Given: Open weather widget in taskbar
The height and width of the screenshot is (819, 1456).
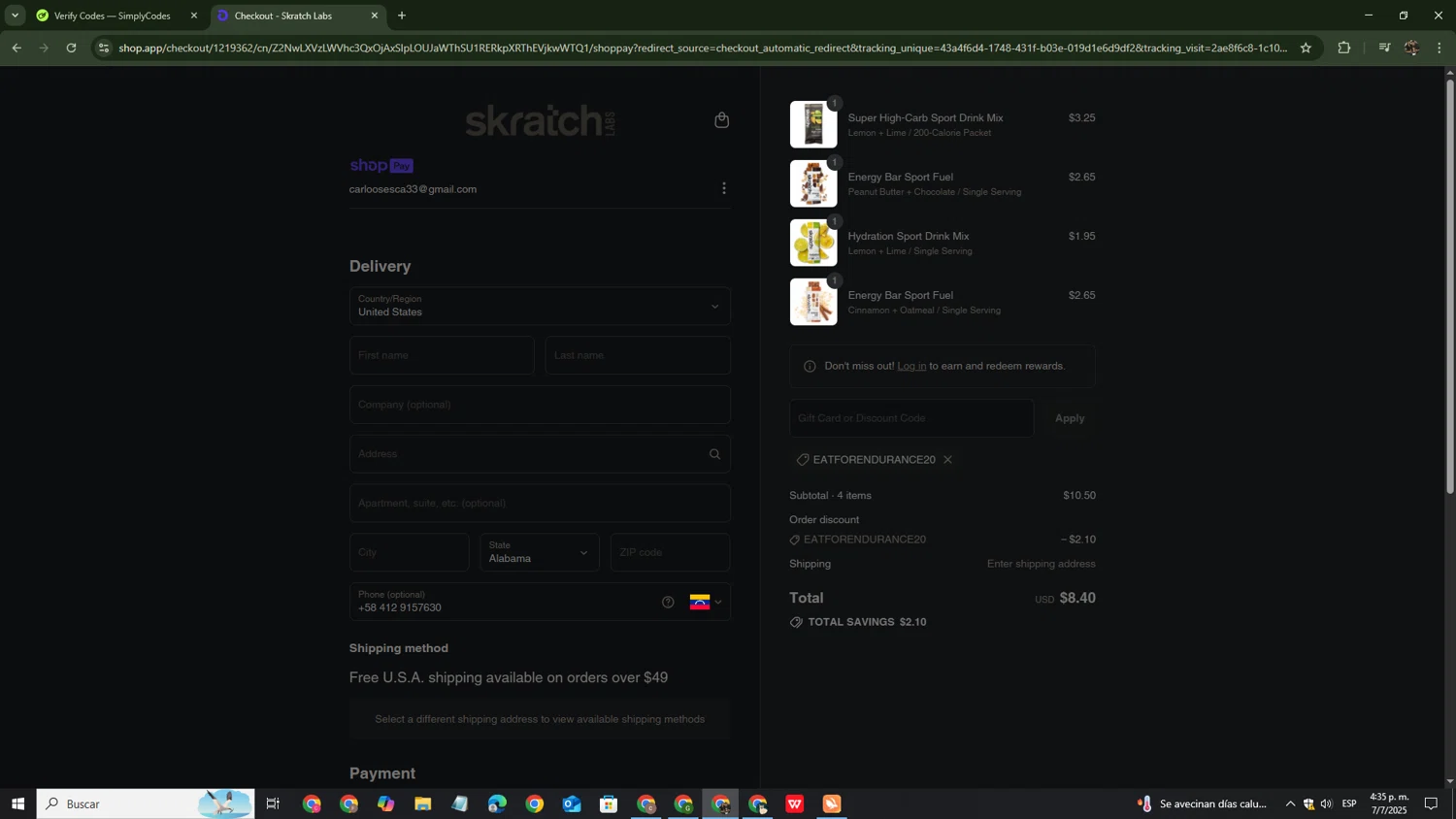Looking at the screenshot, I should click(1203, 803).
